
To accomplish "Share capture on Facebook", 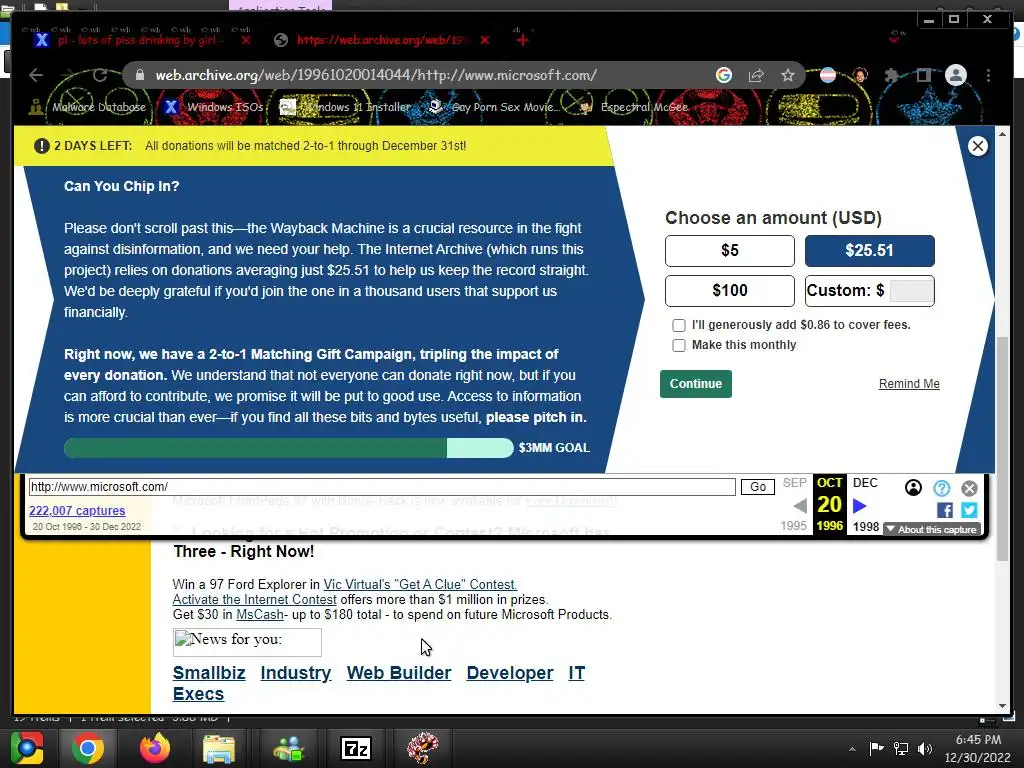I will coord(944,510).
